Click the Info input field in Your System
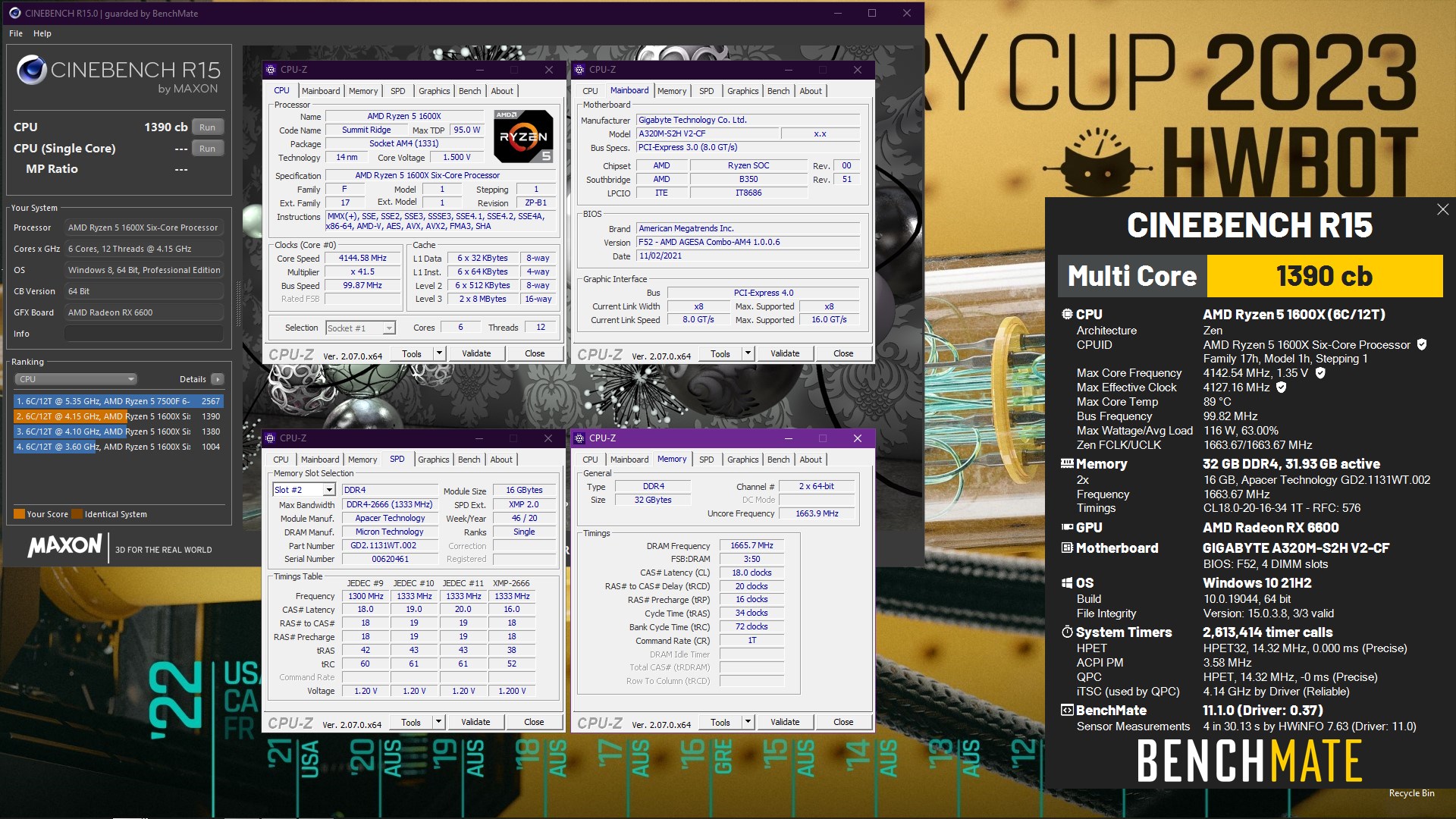 [144, 334]
